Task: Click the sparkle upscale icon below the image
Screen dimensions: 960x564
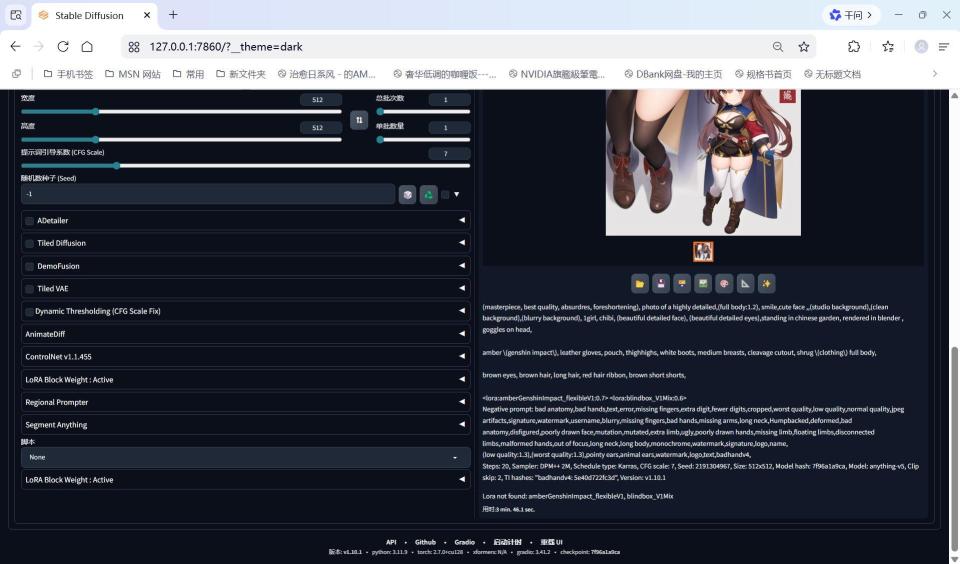Action: pos(766,284)
